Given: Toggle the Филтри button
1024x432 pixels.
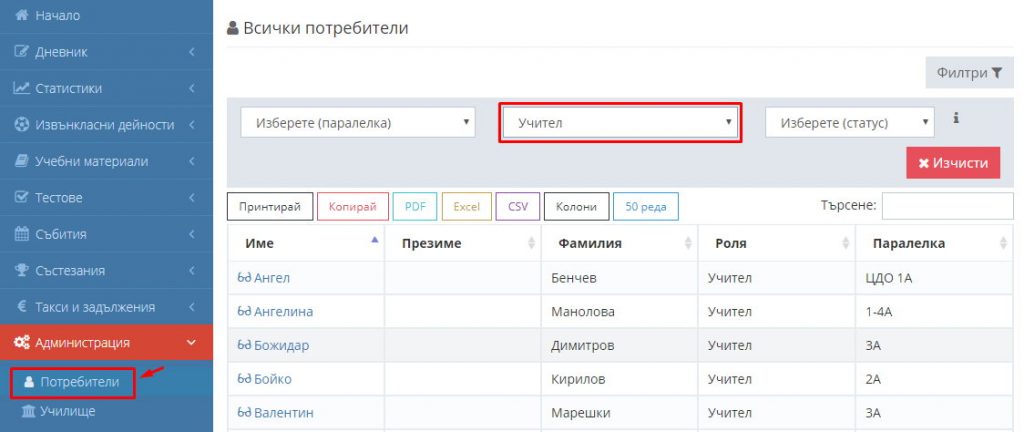Looking at the screenshot, I should (969, 73).
